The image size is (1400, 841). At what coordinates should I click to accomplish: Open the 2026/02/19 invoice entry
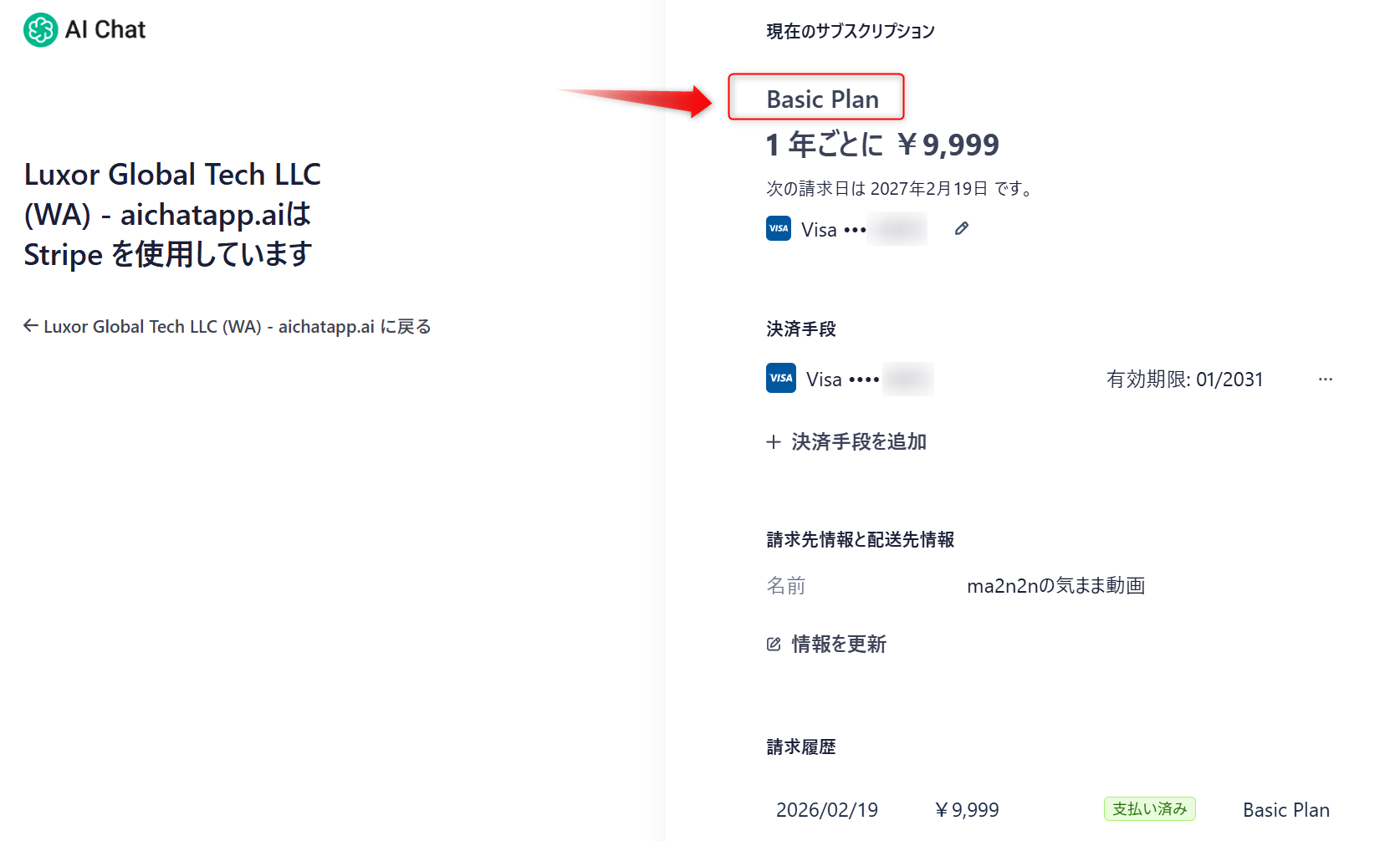click(x=826, y=809)
